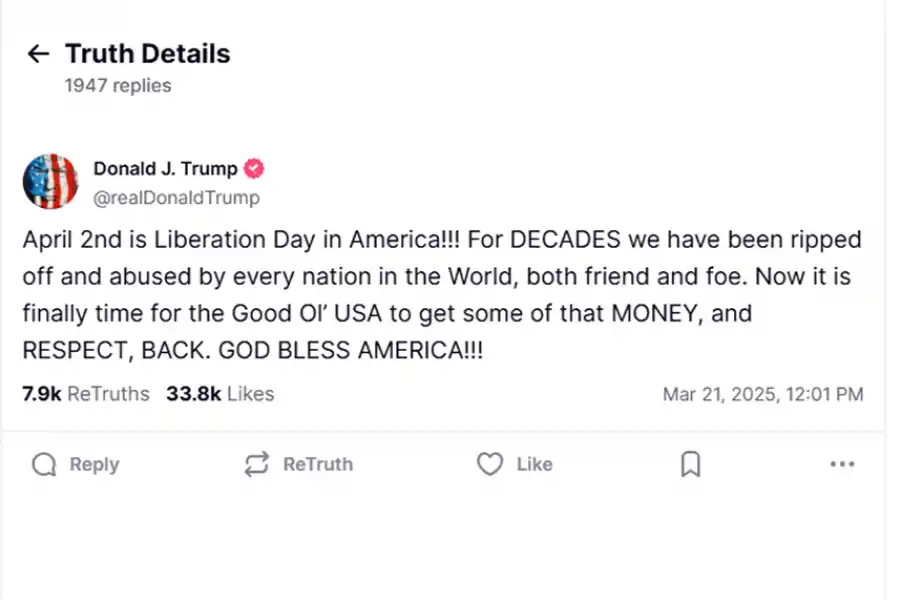Viewport: 900px width, 600px height.
Task: Click the 7.9k ReTruths counter
Action: click(77, 394)
